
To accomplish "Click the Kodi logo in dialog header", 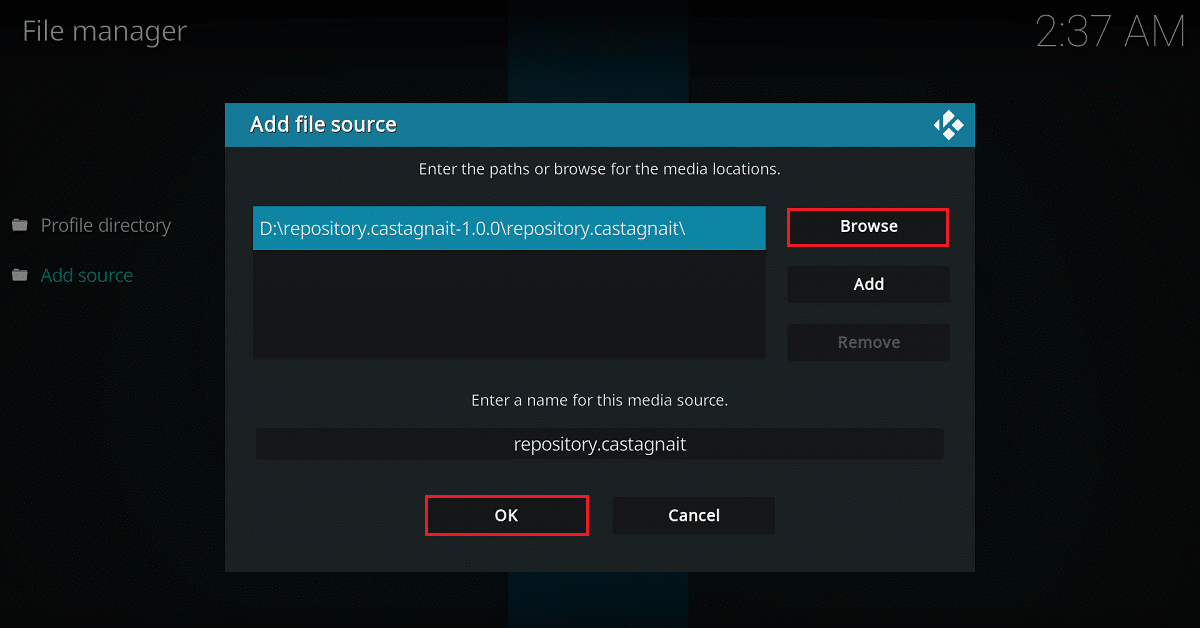I will (948, 125).
